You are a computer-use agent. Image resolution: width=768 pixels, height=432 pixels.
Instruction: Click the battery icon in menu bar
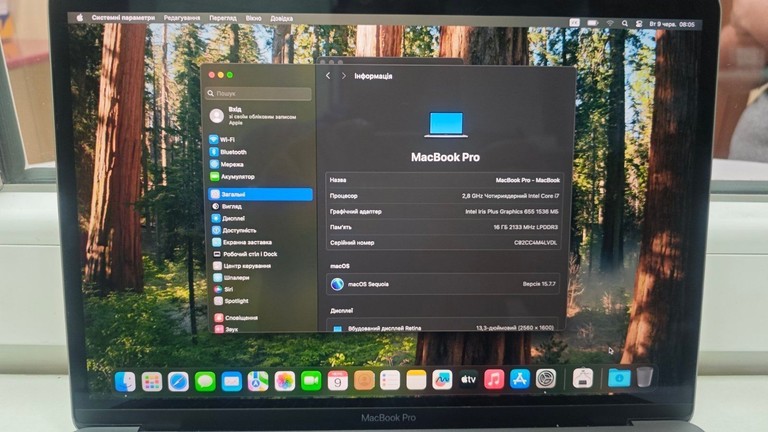(593, 23)
